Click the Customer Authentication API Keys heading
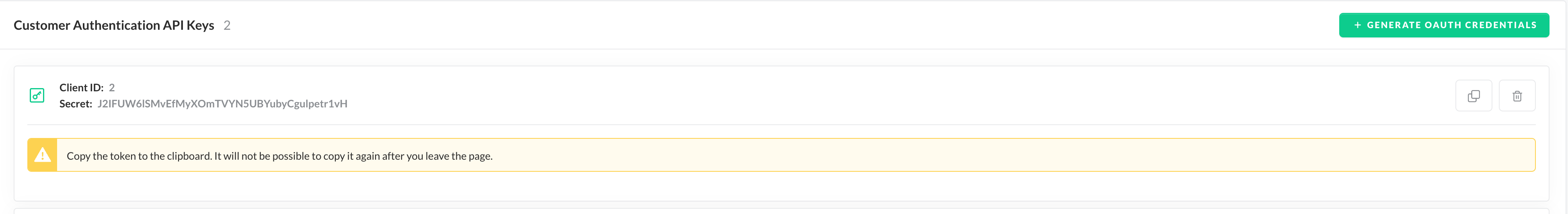The image size is (1568, 214). coord(114,25)
